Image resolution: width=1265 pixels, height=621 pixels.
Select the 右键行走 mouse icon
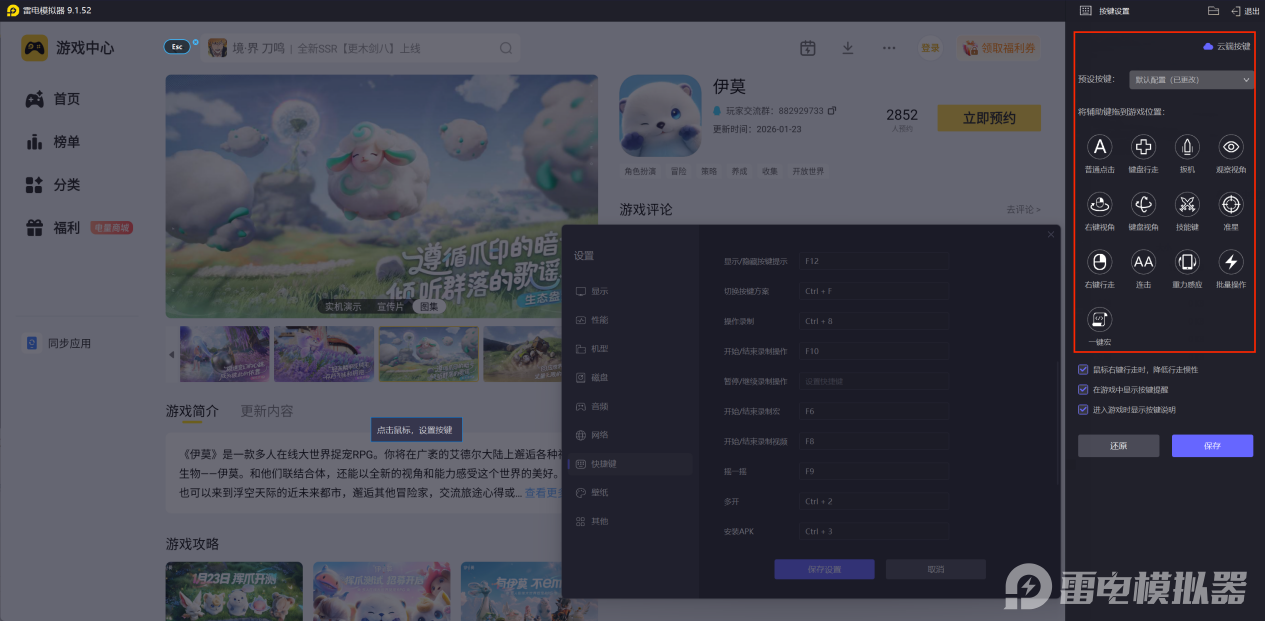(1100, 262)
